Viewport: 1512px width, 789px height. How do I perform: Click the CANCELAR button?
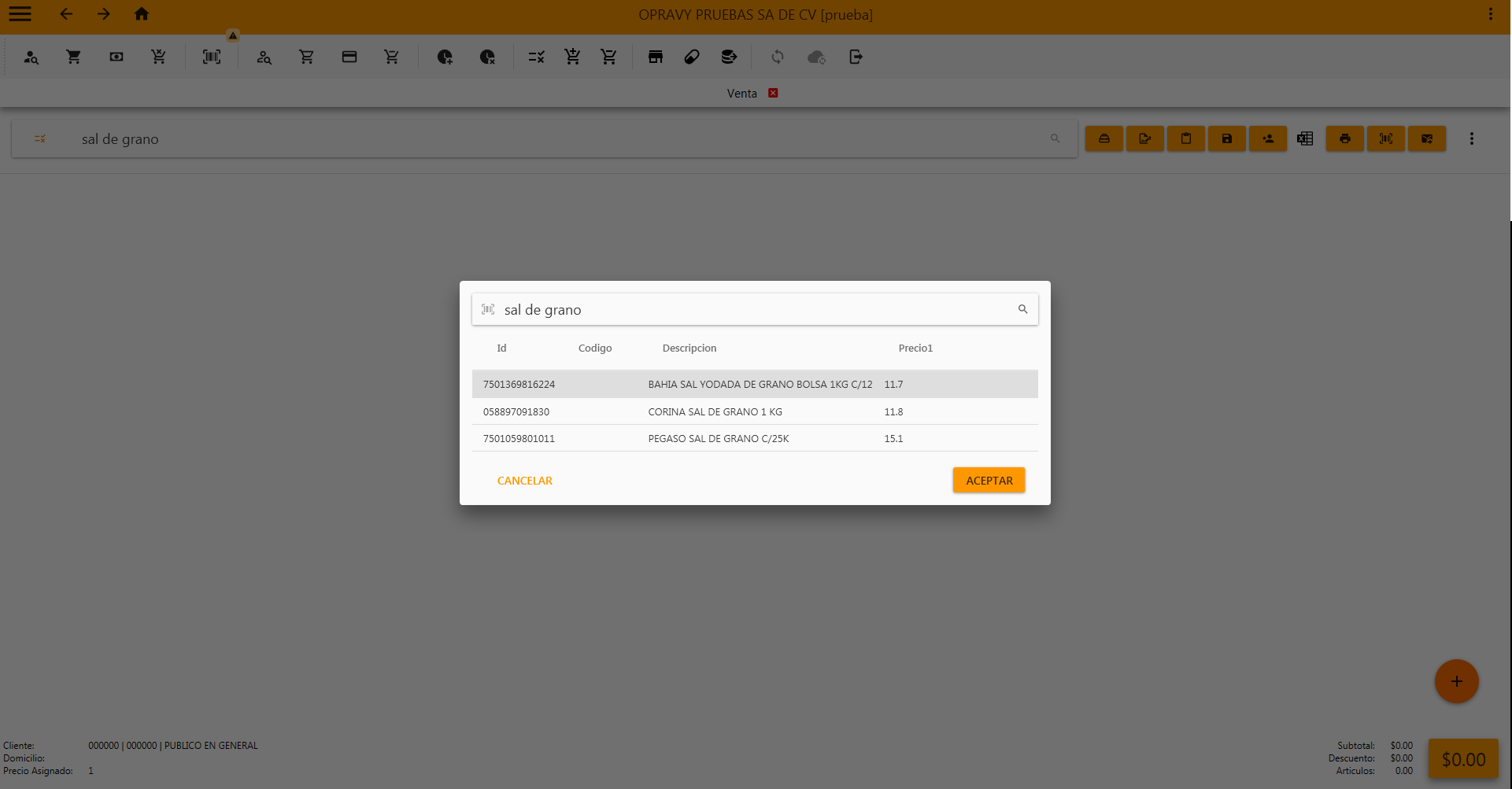[525, 481]
